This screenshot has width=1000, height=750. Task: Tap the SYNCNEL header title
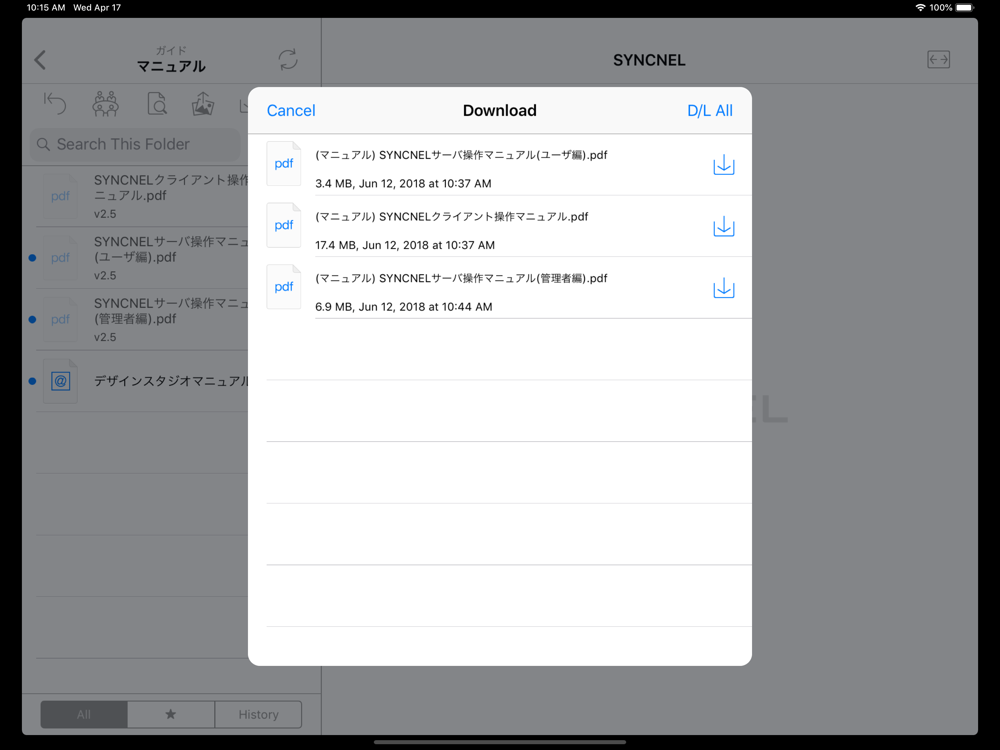pyautogui.click(x=649, y=60)
